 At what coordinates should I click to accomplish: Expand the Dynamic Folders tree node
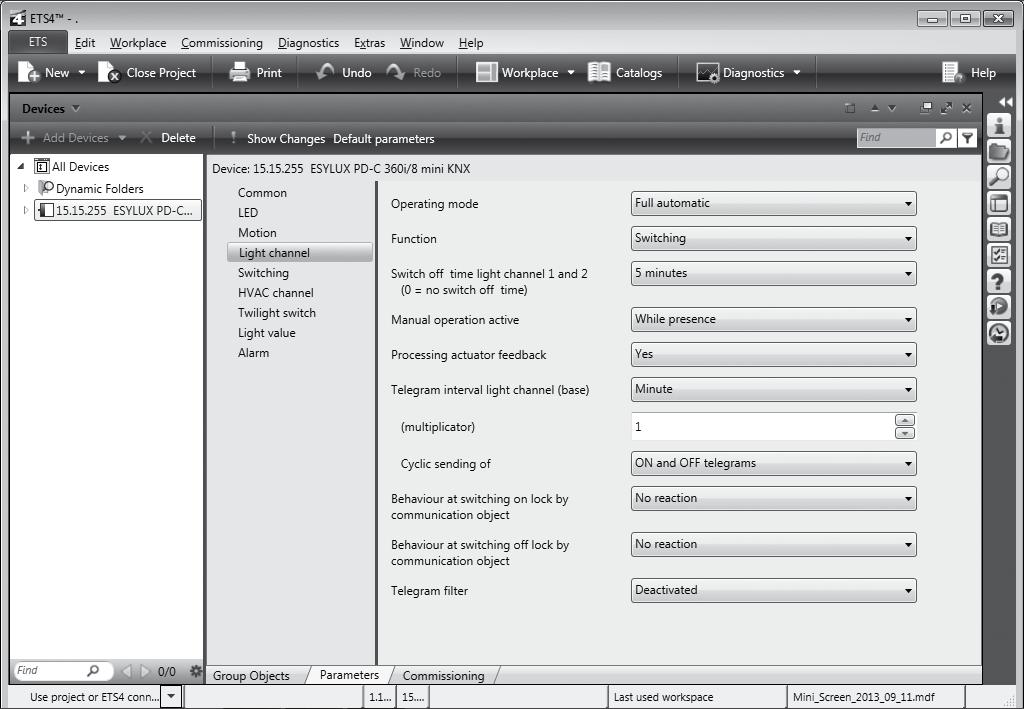click(25, 188)
